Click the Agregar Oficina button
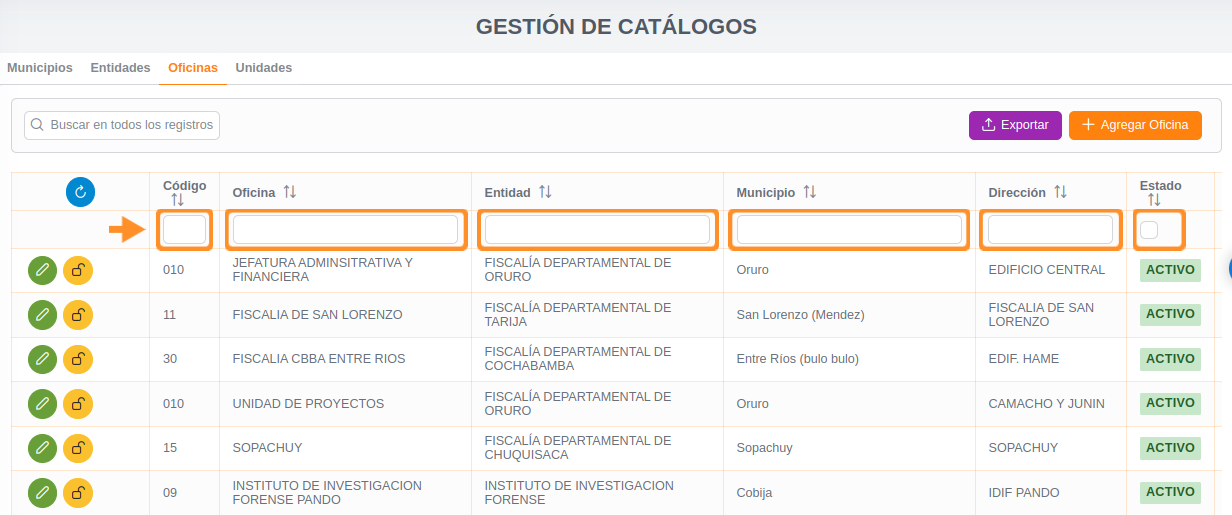This screenshot has height=515, width=1232. pyautogui.click(x=1135, y=125)
